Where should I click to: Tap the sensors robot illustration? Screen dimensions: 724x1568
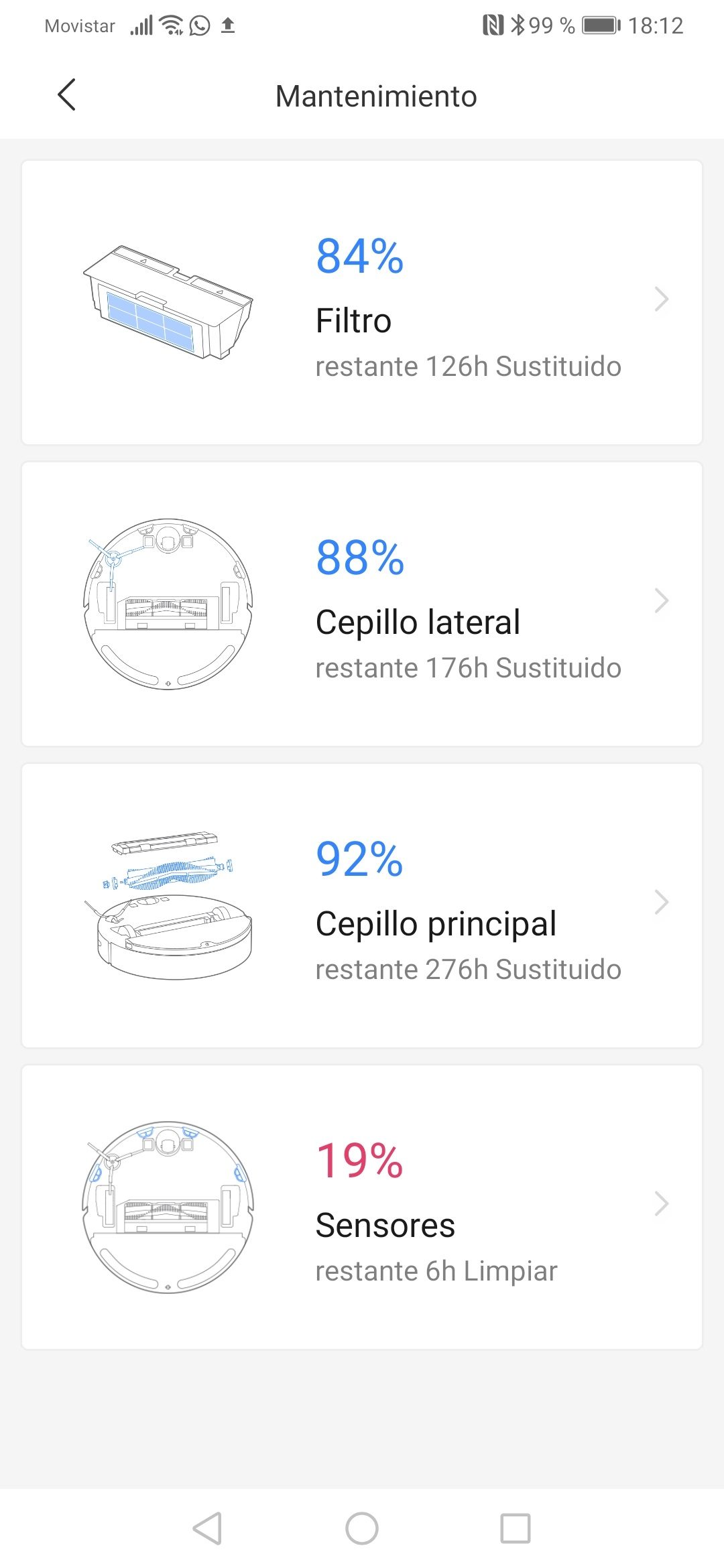click(168, 1207)
